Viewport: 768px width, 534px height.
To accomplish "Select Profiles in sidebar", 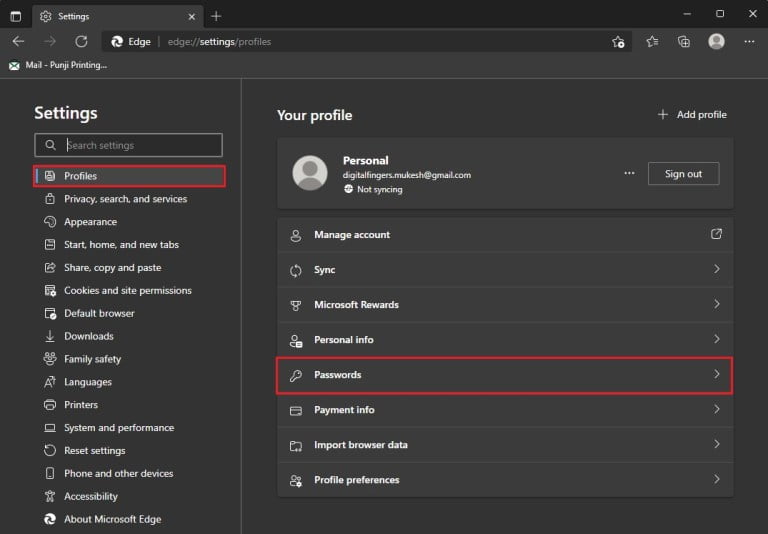I will coord(129,176).
